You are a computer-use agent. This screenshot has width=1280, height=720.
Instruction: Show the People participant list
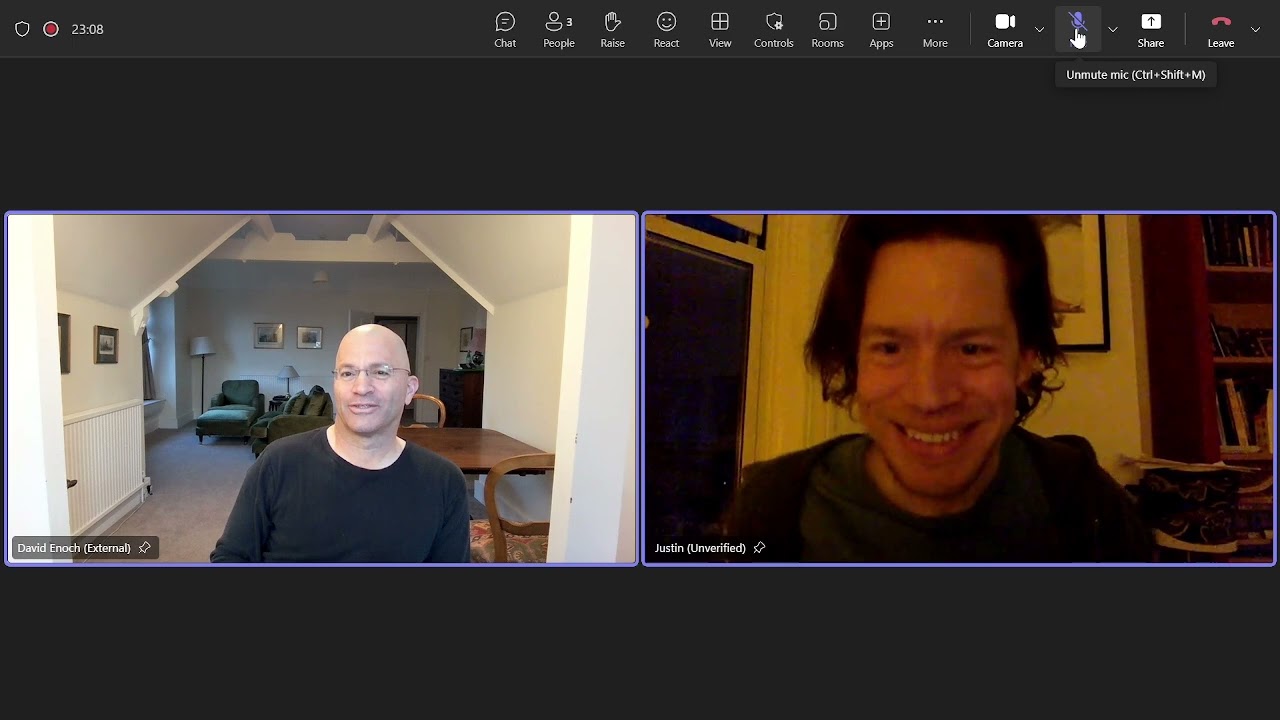tap(559, 29)
